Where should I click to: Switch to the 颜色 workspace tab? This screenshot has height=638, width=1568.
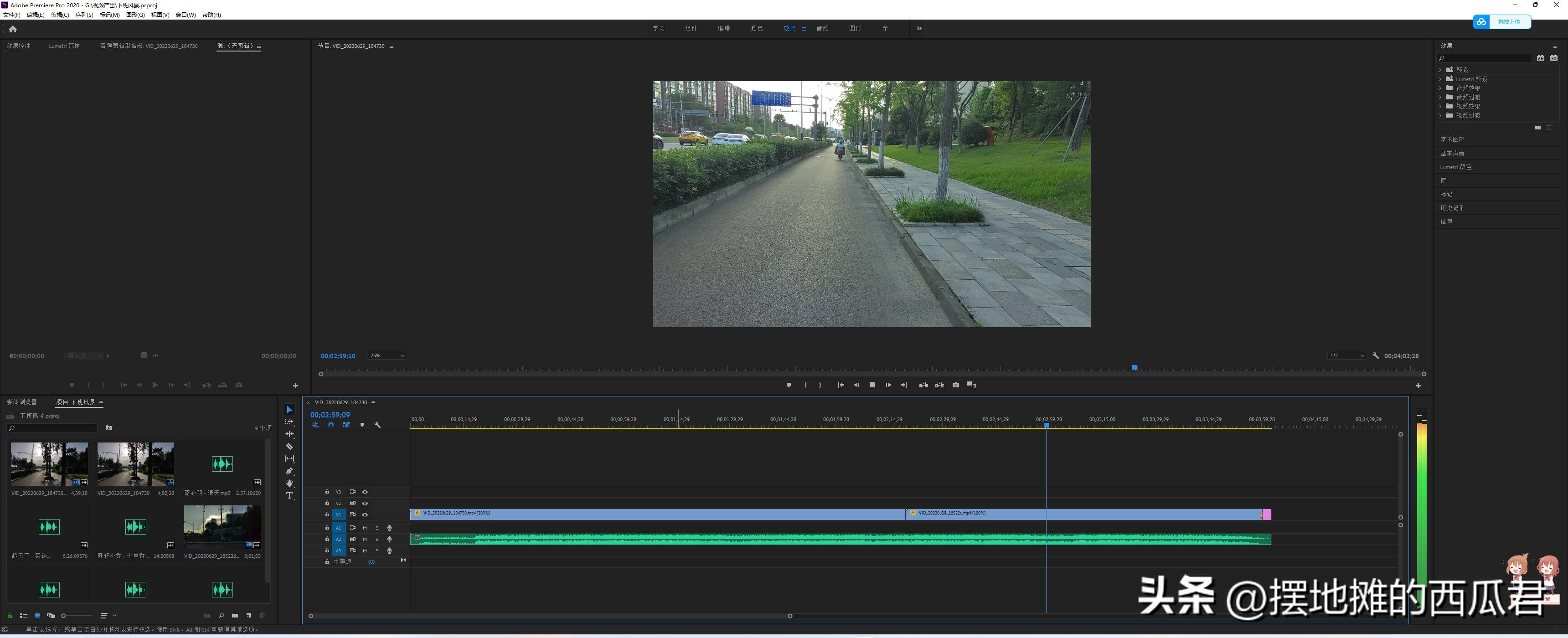click(757, 28)
